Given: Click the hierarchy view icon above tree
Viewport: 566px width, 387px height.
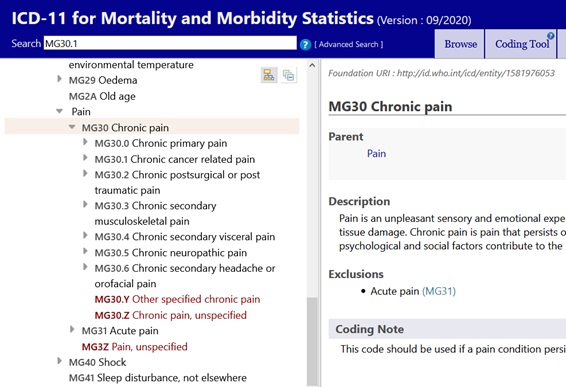Looking at the screenshot, I should (269, 75).
